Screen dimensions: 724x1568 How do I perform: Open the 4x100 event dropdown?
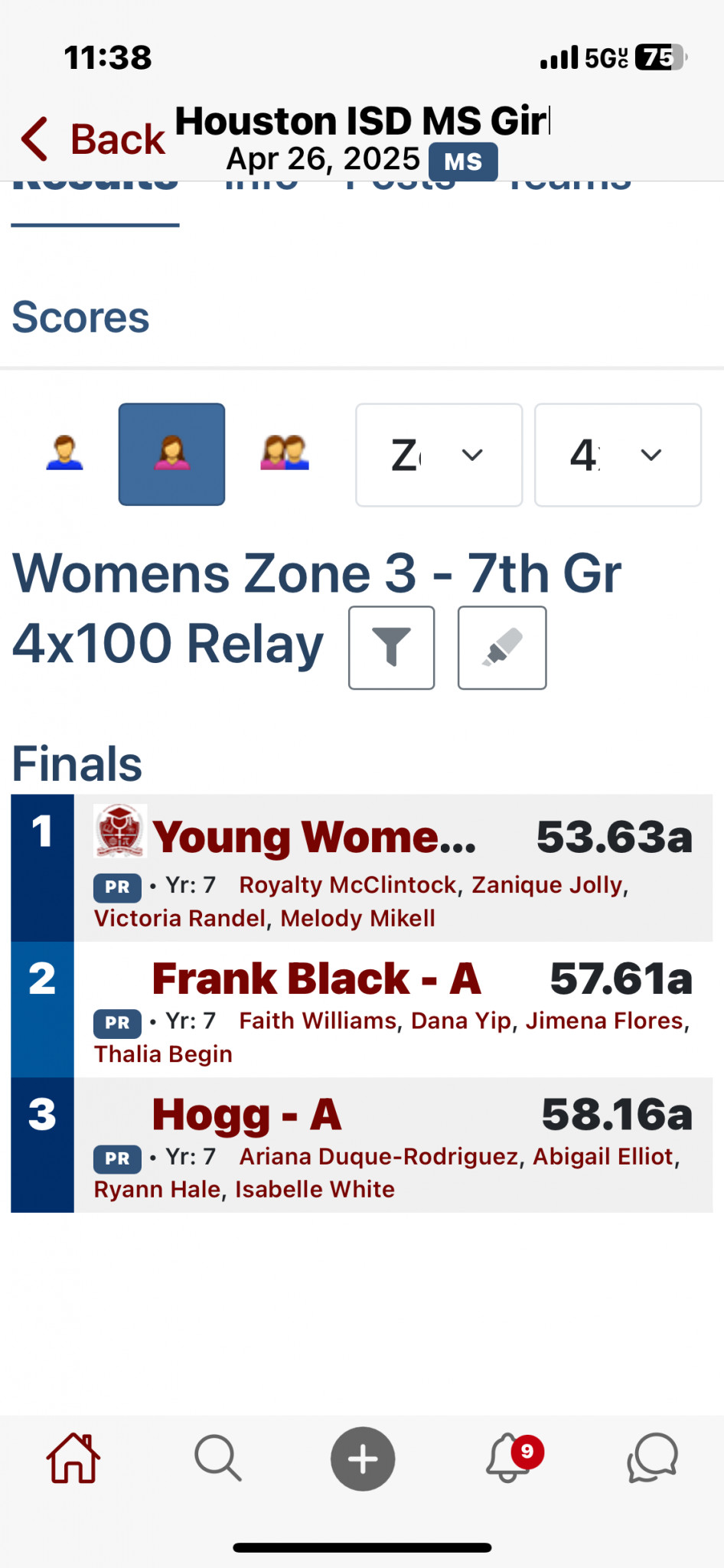click(618, 455)
